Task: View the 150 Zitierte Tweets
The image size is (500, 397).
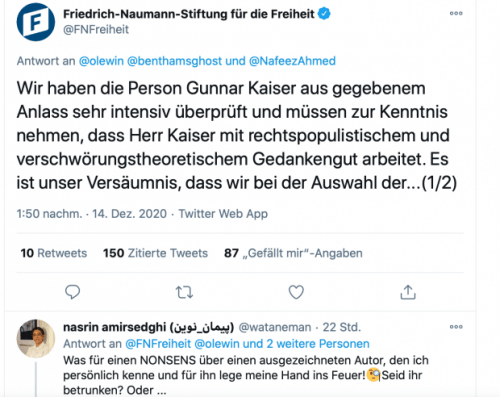Action: pyautogui.click(x=155, y=253)
